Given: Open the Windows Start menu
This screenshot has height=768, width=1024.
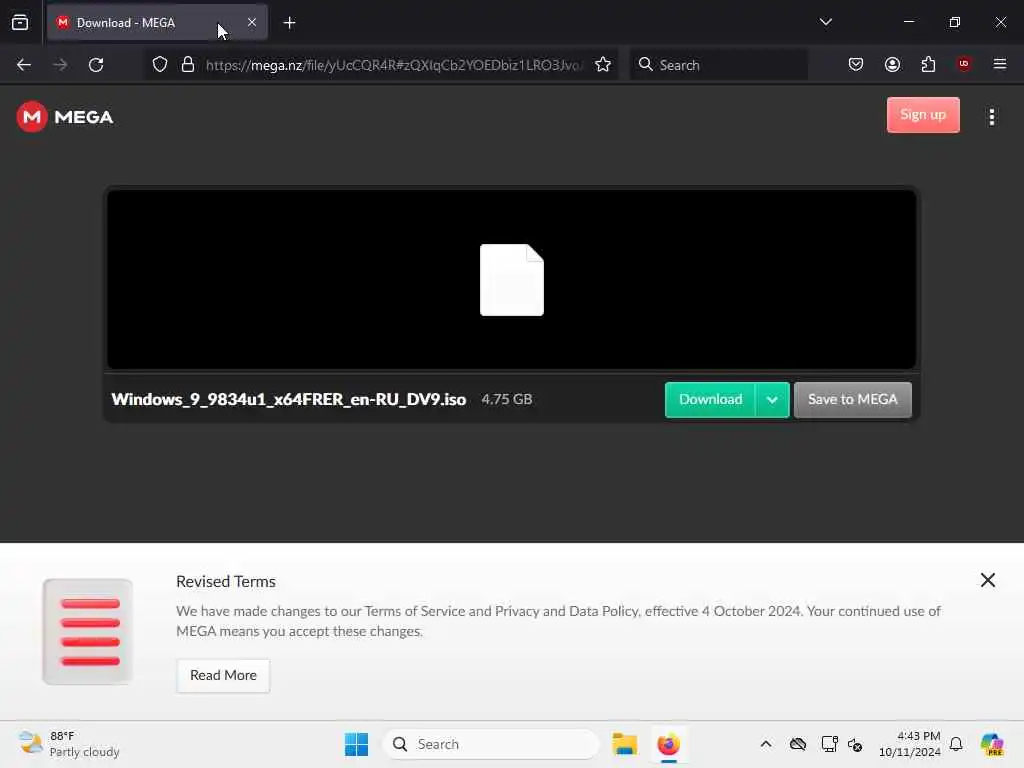Looking at the screenshot, I should point(356,744).
